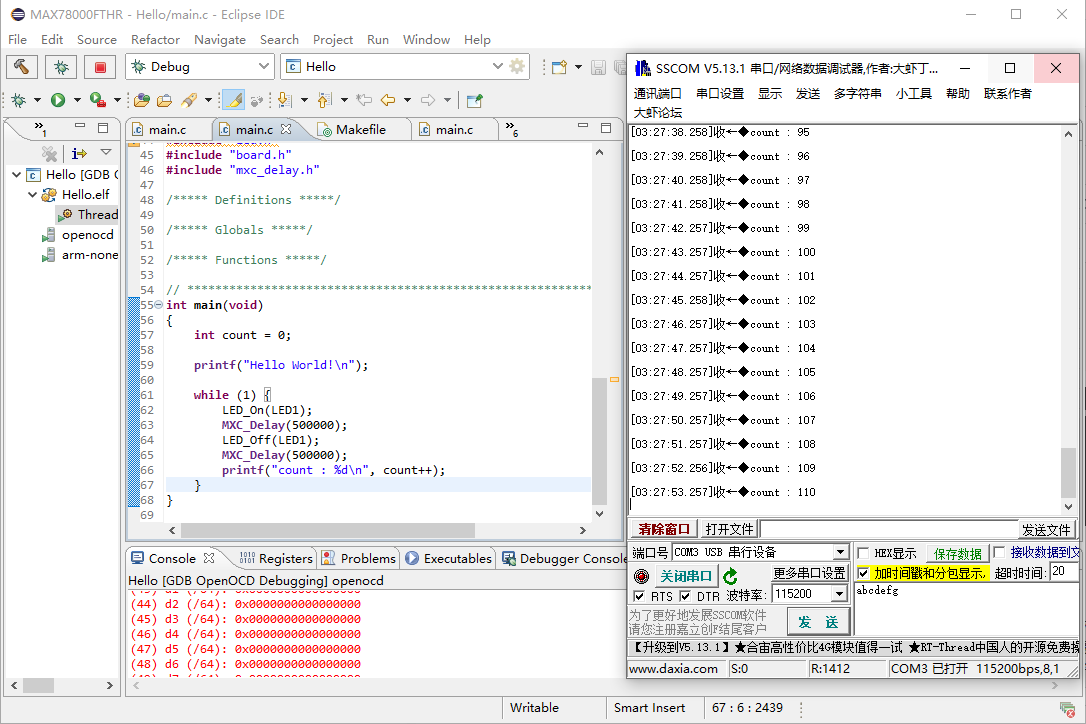Click the Search flashlight icon in Eclipse toolbar
Viewport: 1086px width, 724px height.
click(189, 100)
